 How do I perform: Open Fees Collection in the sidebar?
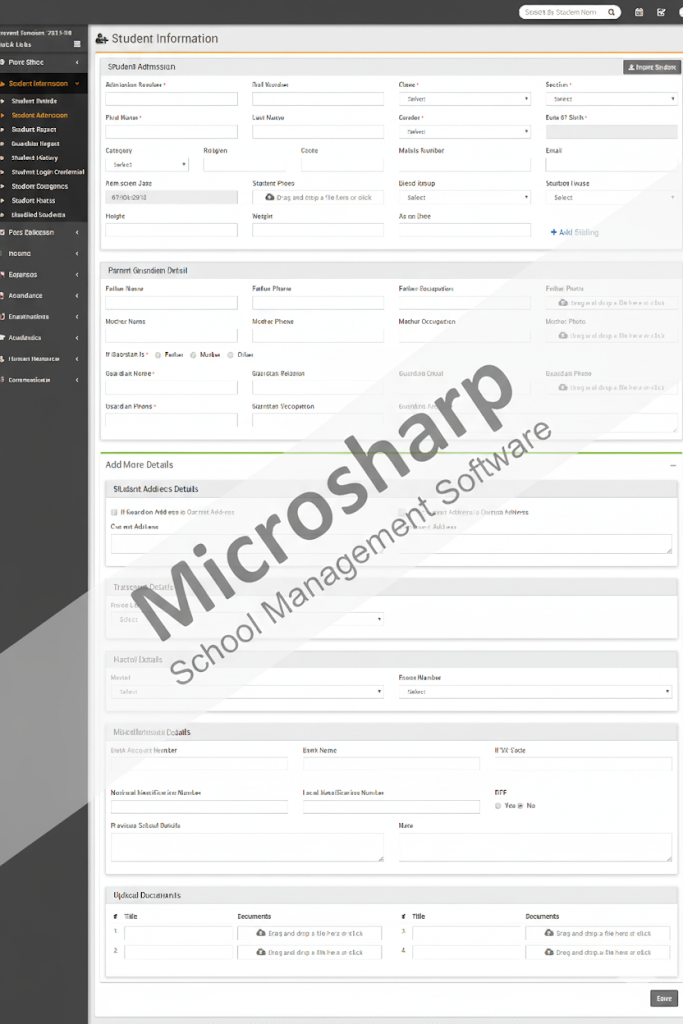click(x=40, y=232)
